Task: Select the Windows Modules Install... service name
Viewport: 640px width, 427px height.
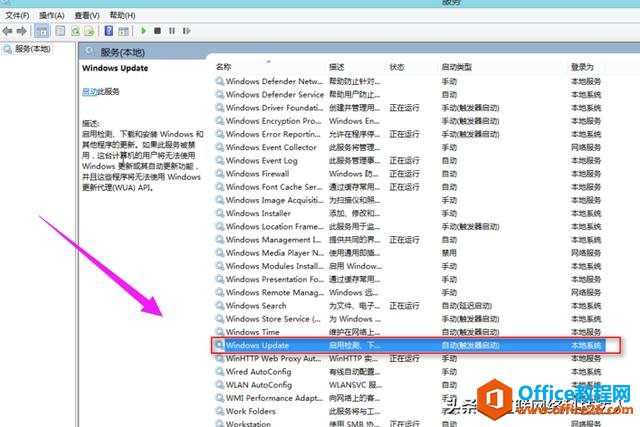Action: (275, 266)
